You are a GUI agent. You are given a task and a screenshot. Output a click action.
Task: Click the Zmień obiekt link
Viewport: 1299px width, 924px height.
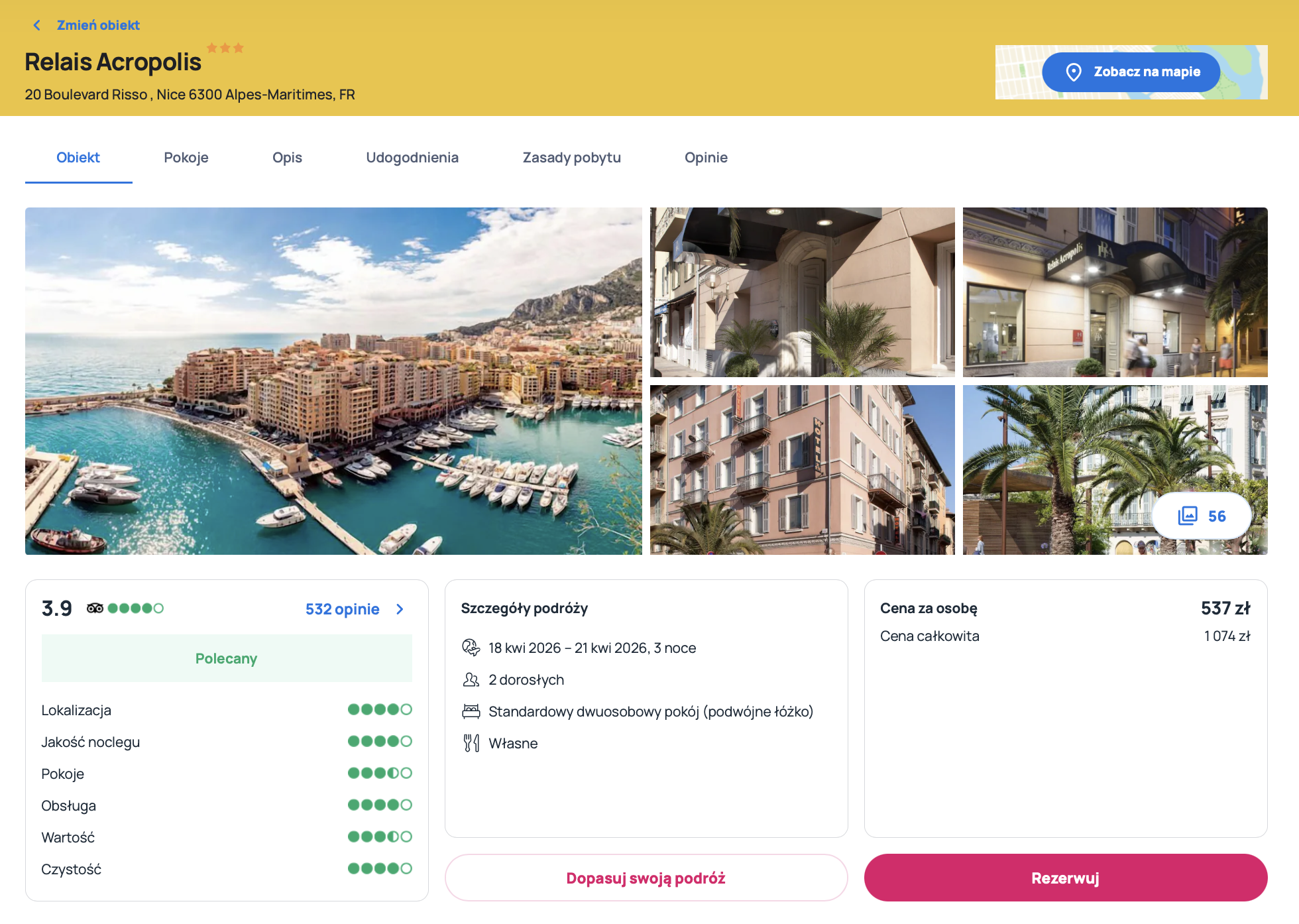[x=98, y=25]
